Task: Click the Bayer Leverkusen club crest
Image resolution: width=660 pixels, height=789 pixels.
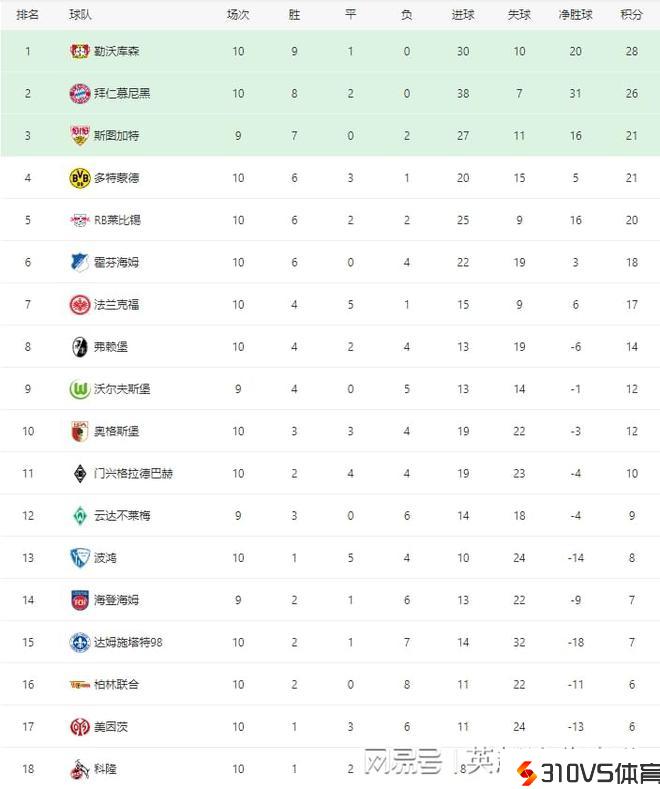Action: [x=80, y=51]
